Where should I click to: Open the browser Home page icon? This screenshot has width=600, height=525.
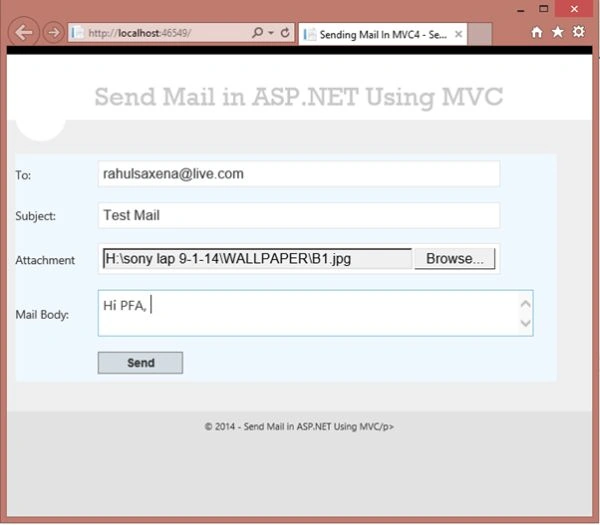(537, 33)
